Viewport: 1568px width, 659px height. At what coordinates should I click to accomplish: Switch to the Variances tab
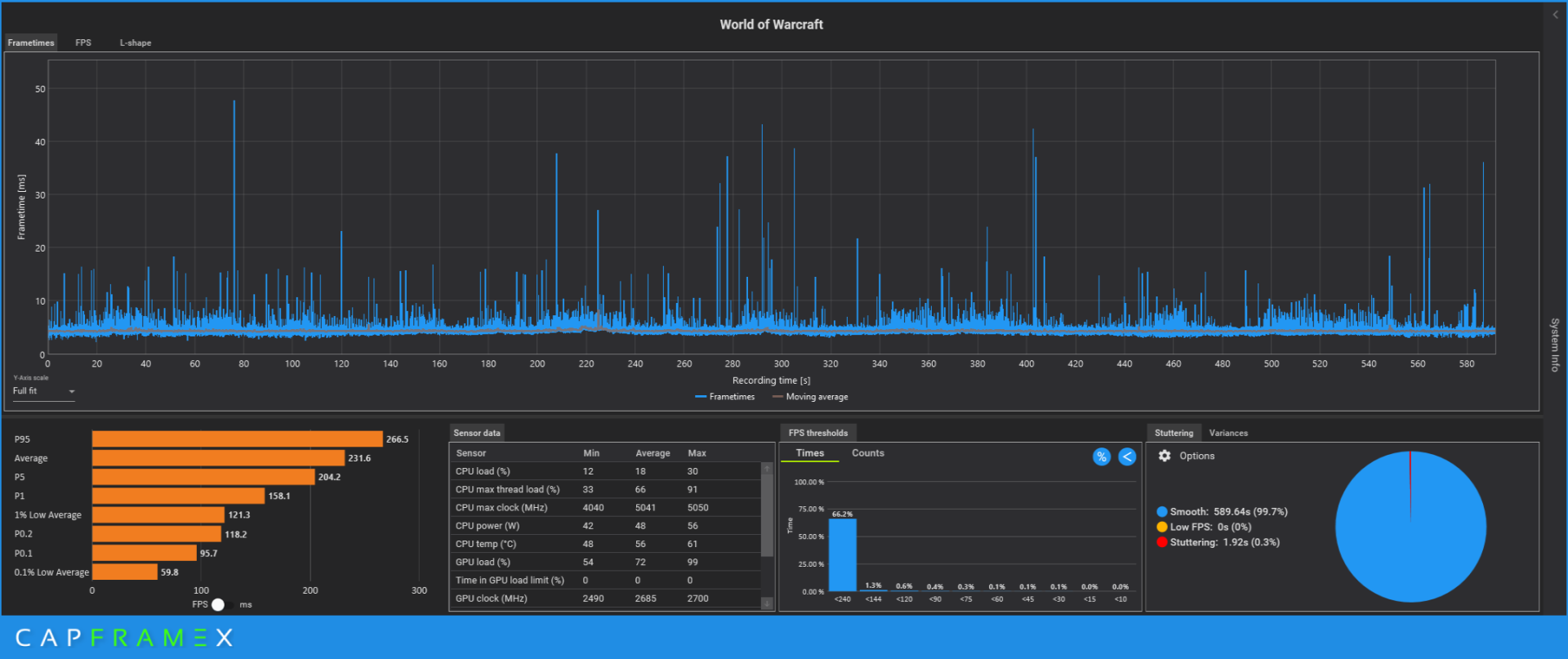(x=1227, y=433)
